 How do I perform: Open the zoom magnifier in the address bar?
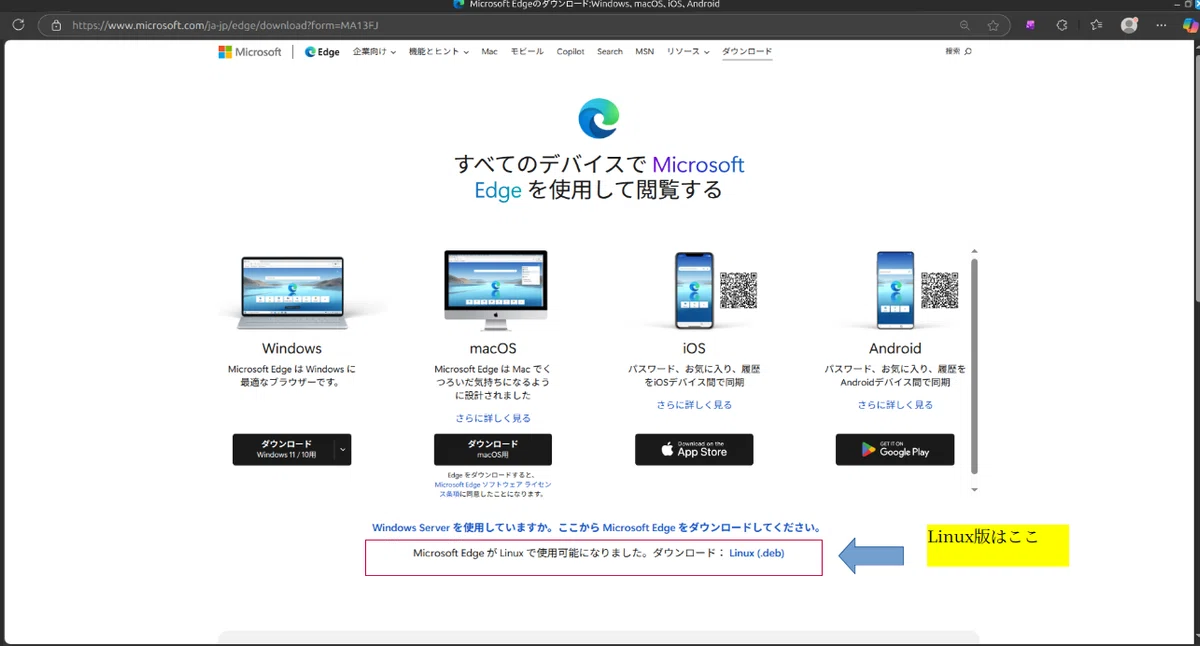(964, 25)
